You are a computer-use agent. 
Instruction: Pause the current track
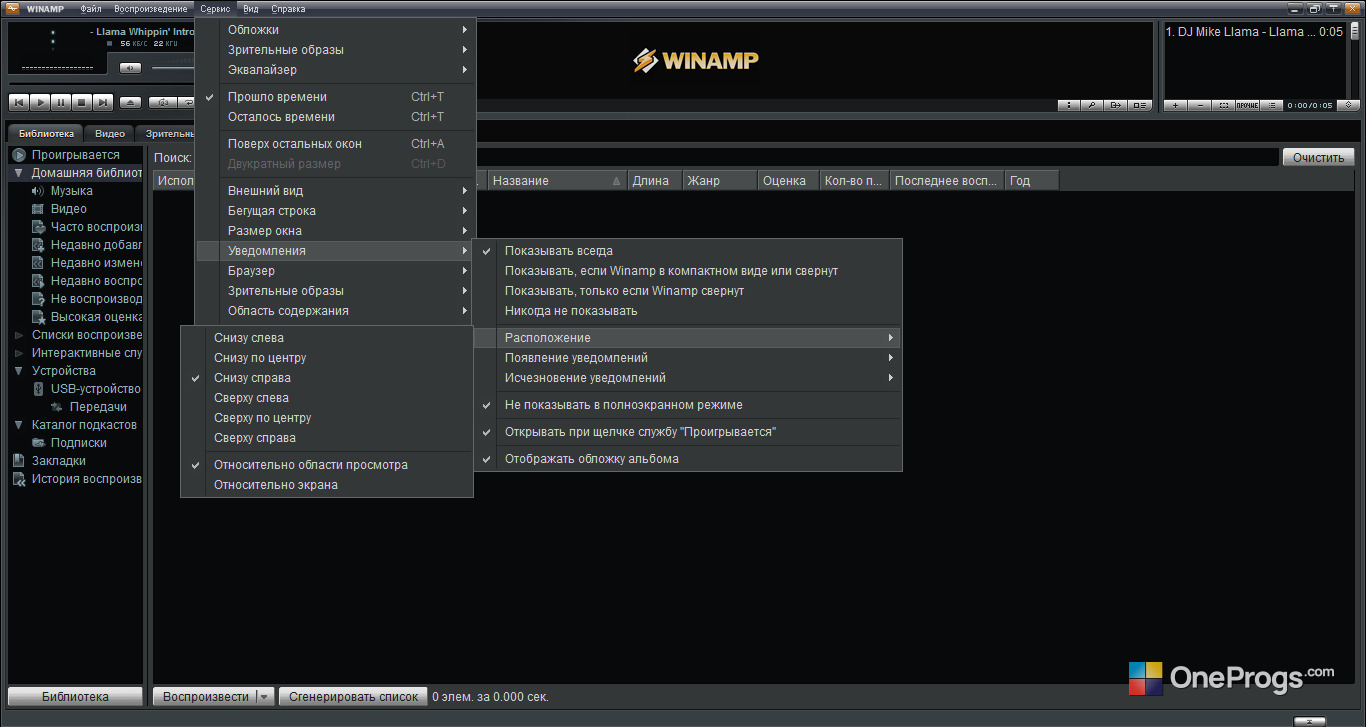point(61,102)
